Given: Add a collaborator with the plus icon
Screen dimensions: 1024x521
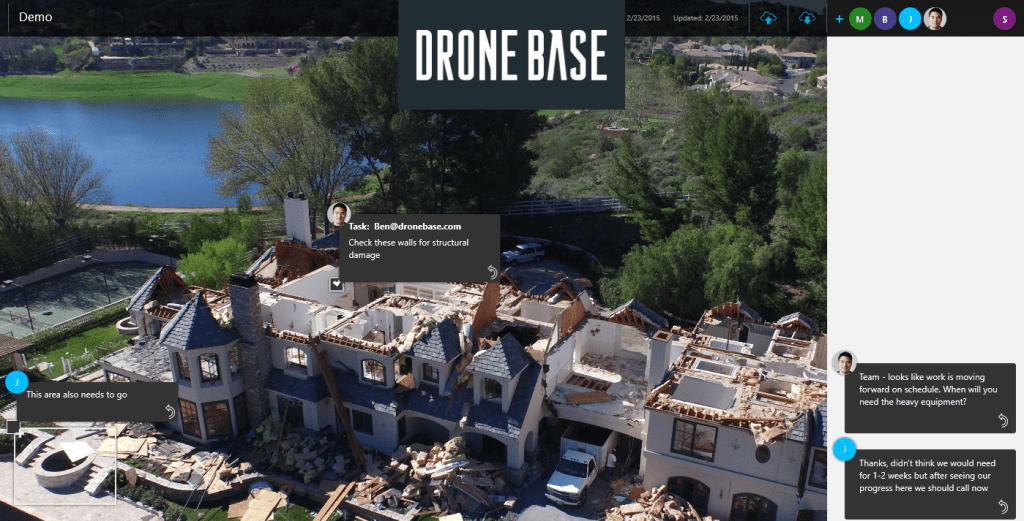Looking at the screenshot, I should (x=839, y=19).
